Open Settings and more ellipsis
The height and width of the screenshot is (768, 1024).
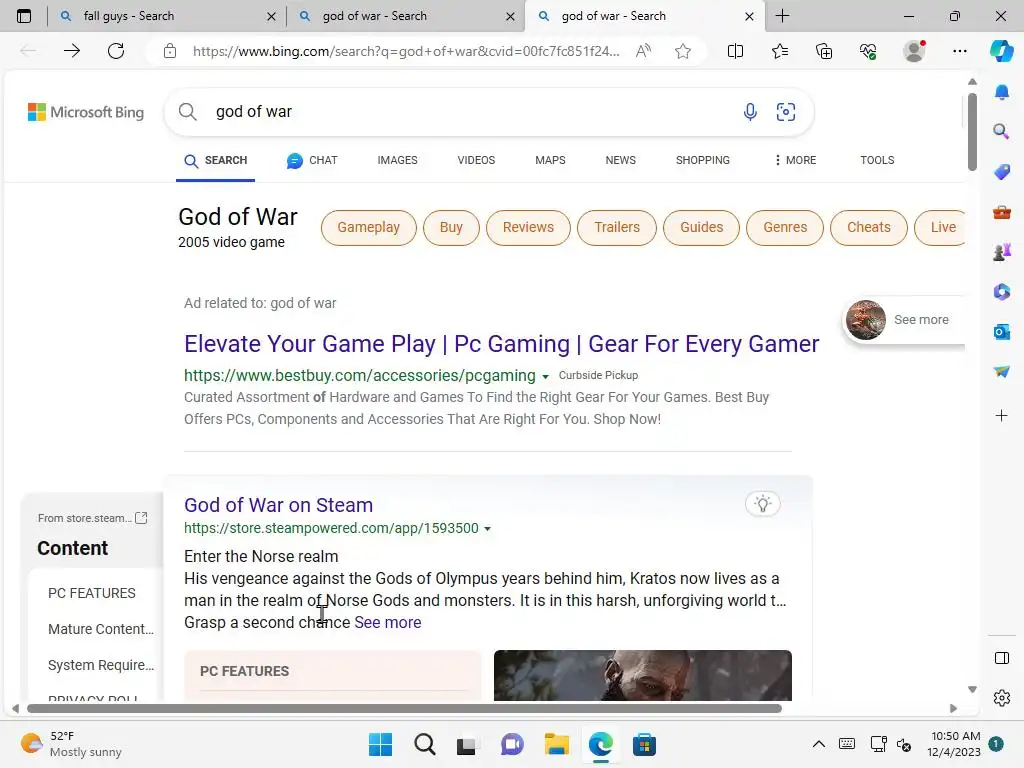coord(959,51)
